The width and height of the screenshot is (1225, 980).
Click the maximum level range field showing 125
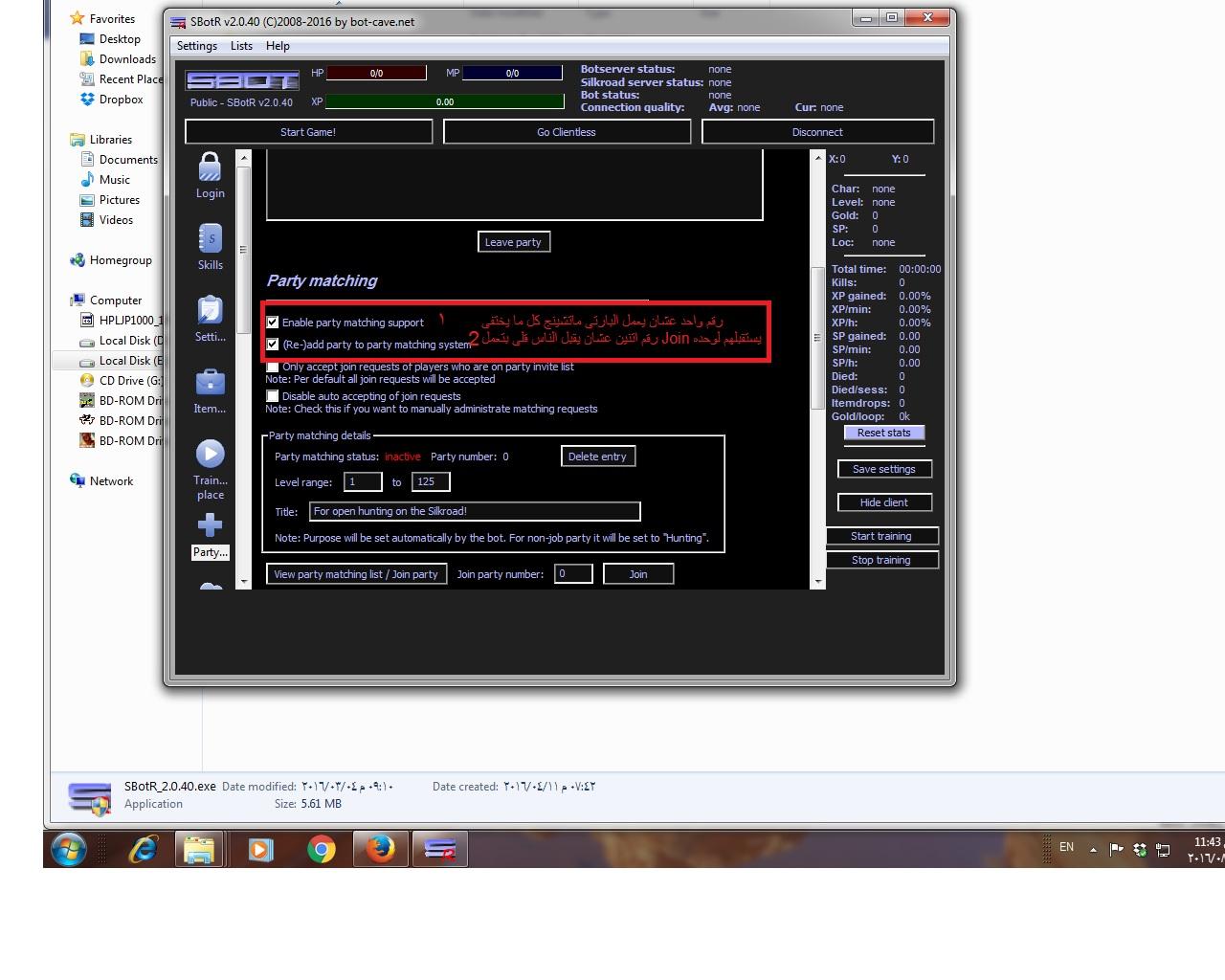point(431,482)
